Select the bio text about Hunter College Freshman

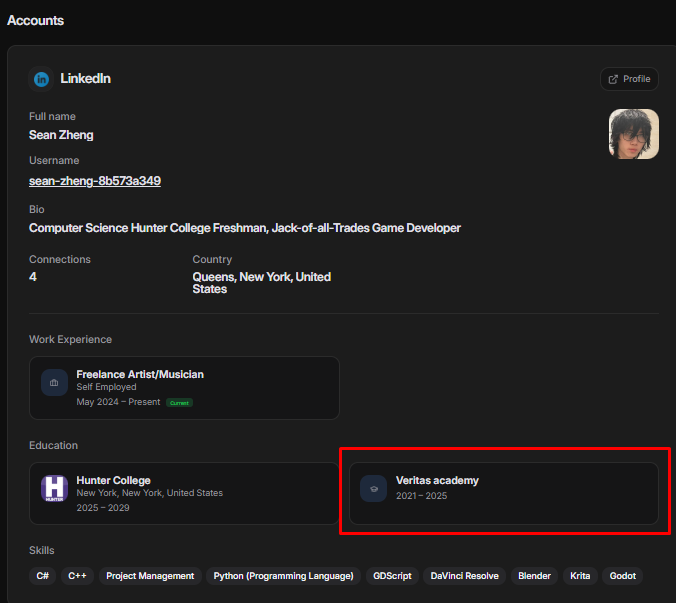[245, 228]
